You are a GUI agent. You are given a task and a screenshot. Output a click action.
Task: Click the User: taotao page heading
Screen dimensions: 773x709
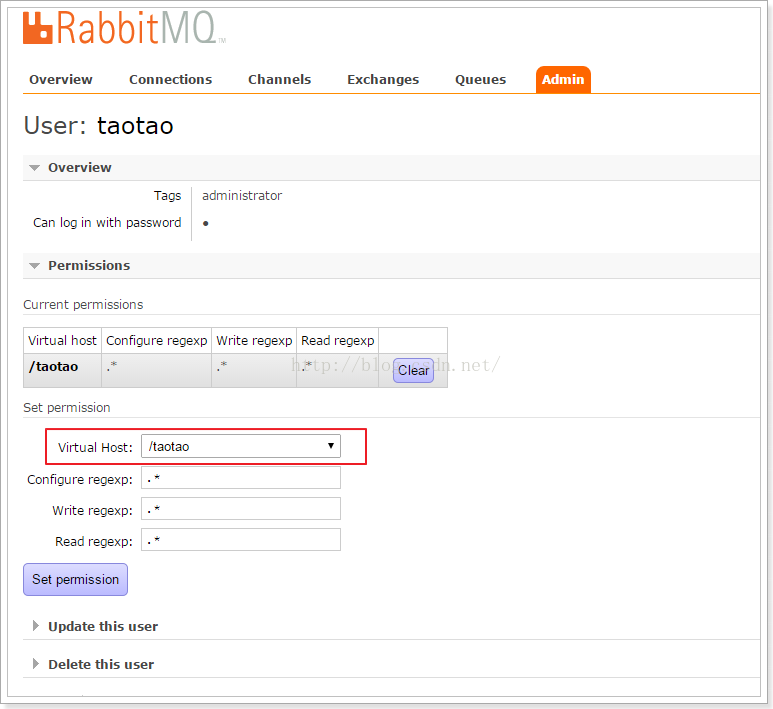coord(99,126)
